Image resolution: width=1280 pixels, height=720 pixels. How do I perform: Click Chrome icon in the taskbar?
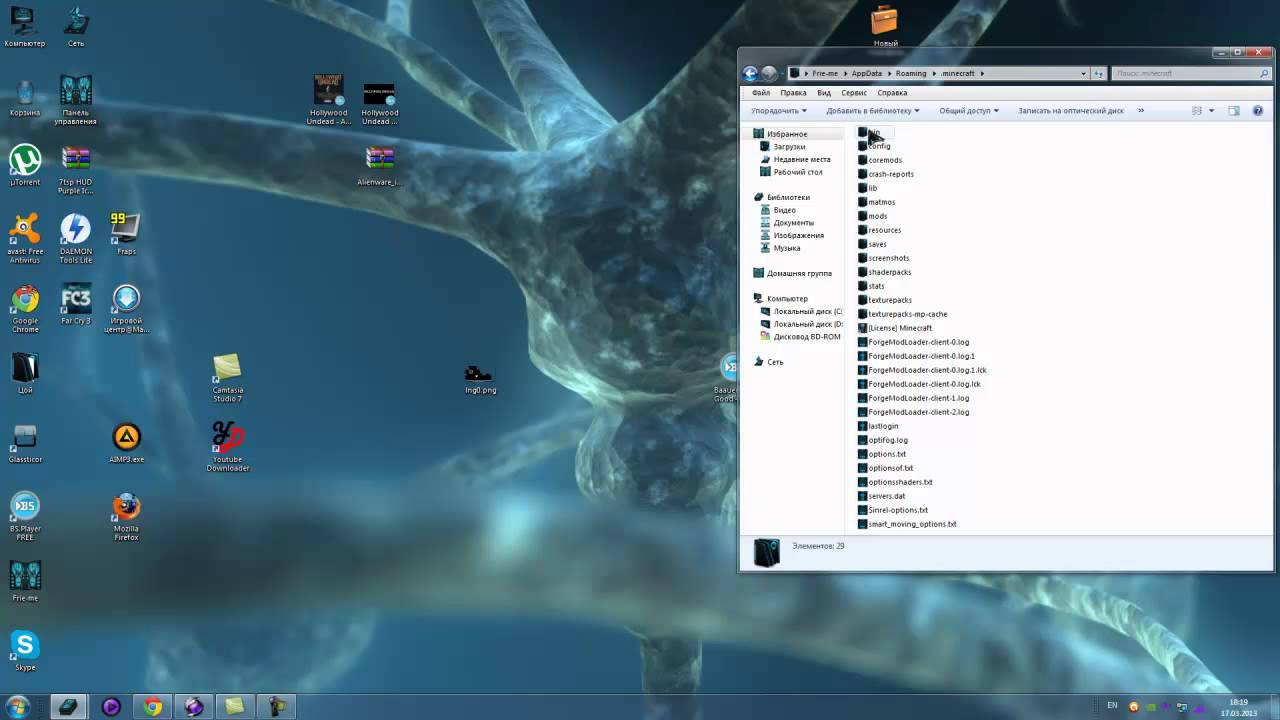(152, 707)
